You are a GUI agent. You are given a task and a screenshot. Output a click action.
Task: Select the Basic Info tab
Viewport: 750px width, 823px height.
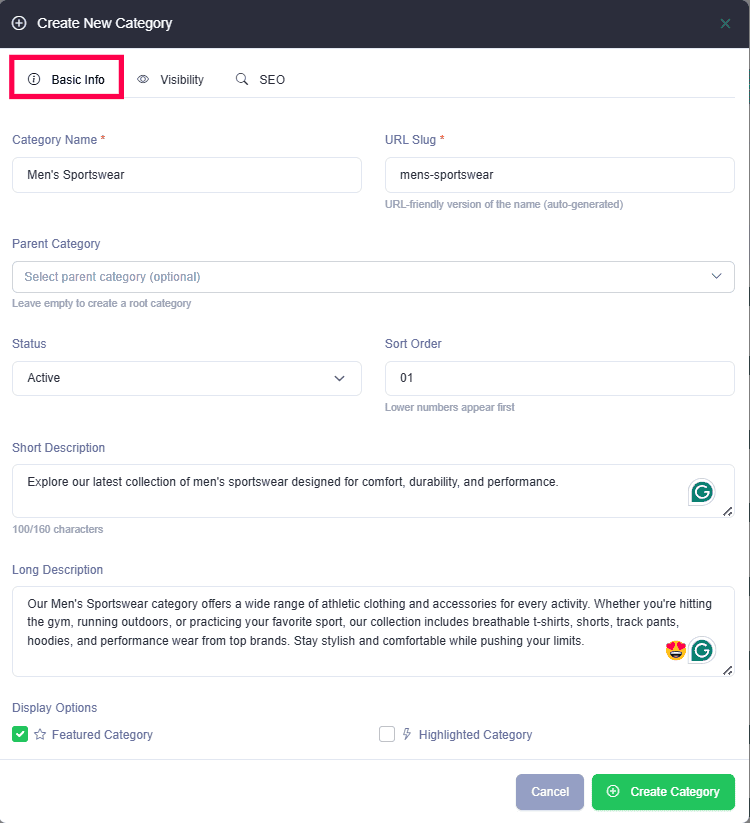[x=67, y=79]
